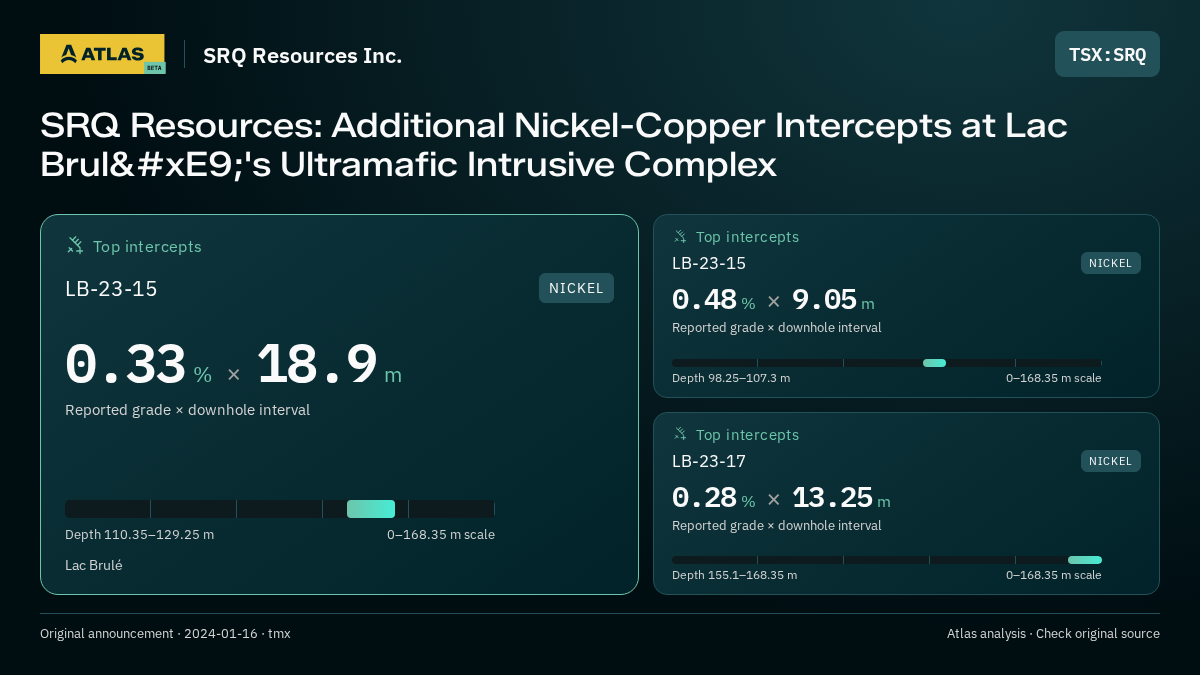This screenshot has height=675, width=1200.
Task: Click the 0.48 grade value
Action: point(704,300)
